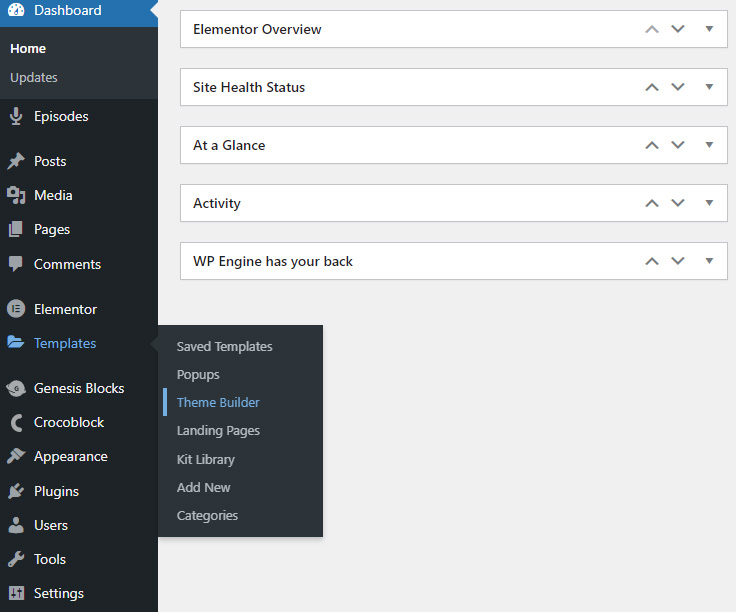Click the Plugins plug icon

16,491
